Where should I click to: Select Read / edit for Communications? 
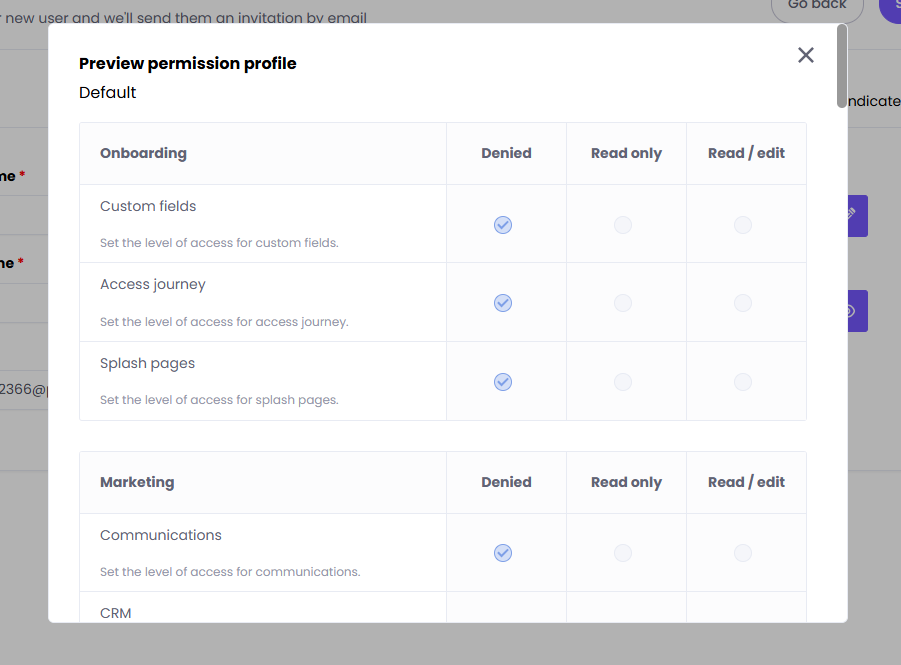click(x=743, y=553)
